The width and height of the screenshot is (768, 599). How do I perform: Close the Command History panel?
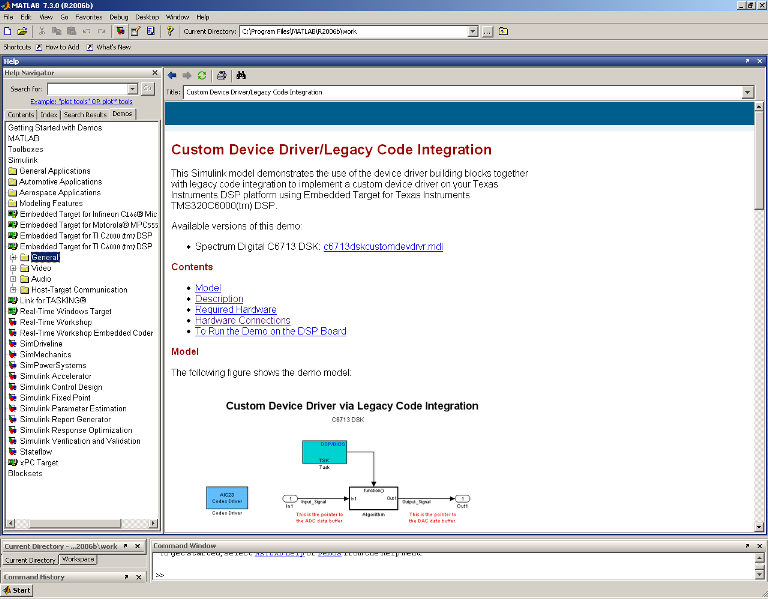click(x=138, y=577)
